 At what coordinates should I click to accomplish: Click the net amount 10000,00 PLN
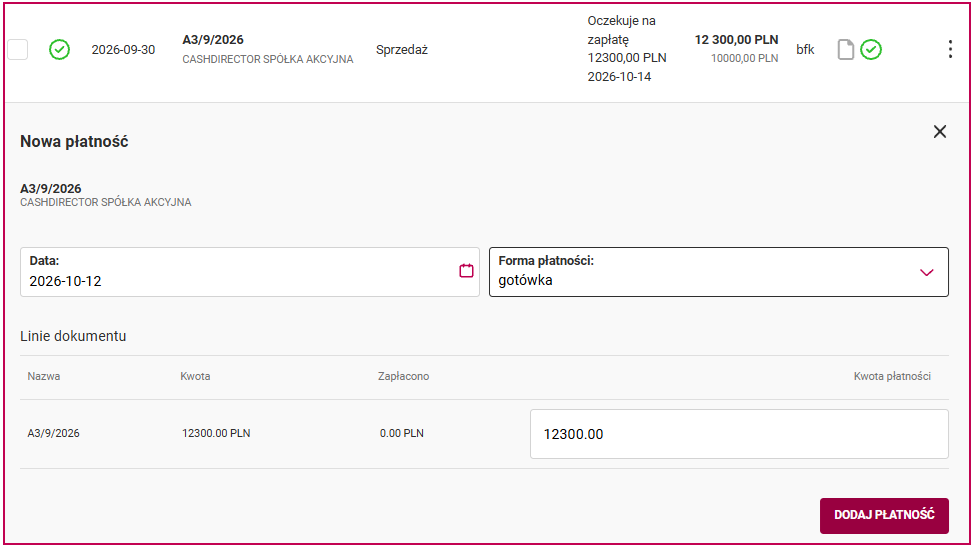(x=744, y=58)
